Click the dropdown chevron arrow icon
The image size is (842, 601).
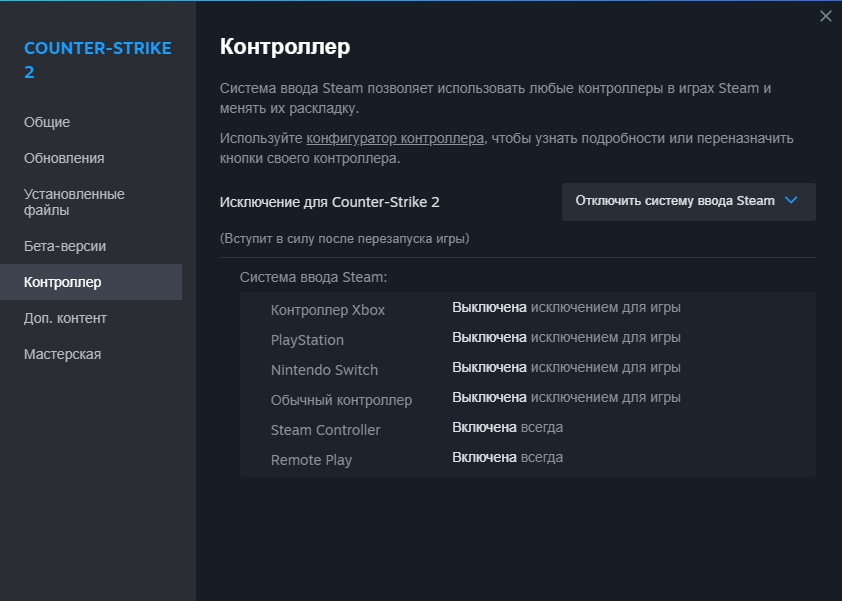[791, 201]
